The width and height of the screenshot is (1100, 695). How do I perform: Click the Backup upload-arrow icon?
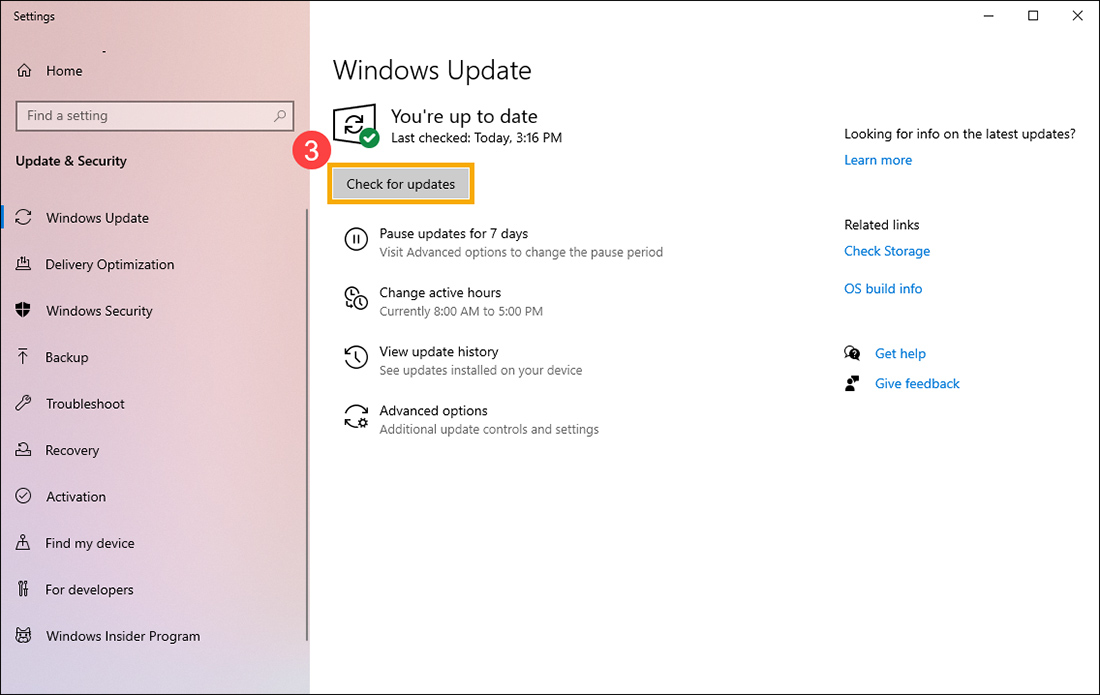tap(24, 357)
